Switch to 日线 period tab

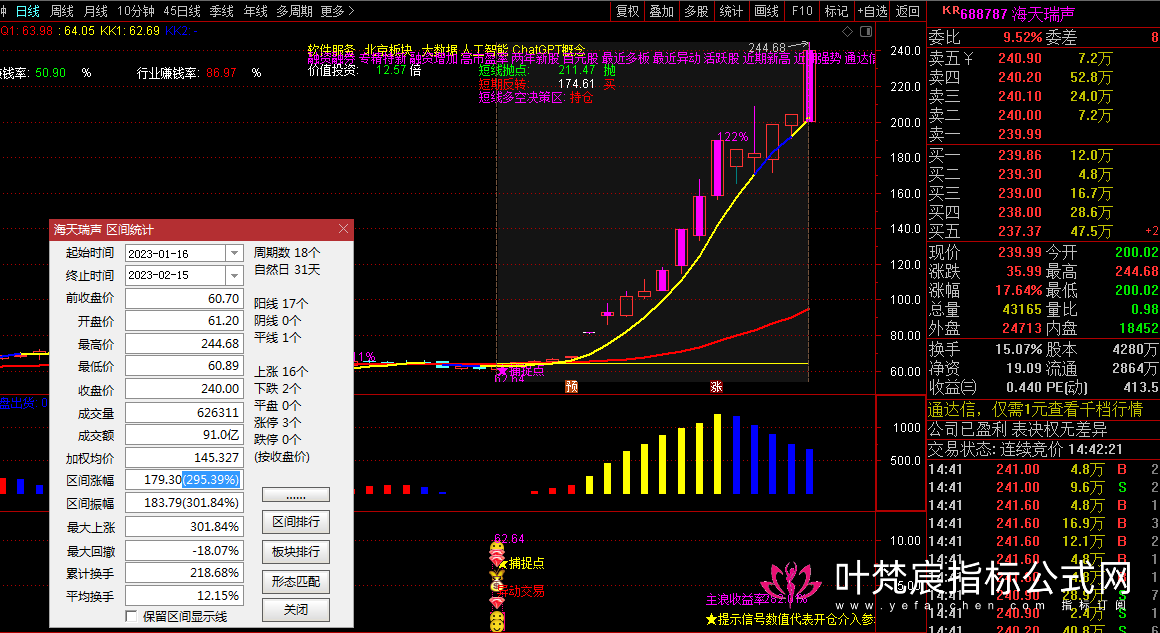tap(27, 10)
